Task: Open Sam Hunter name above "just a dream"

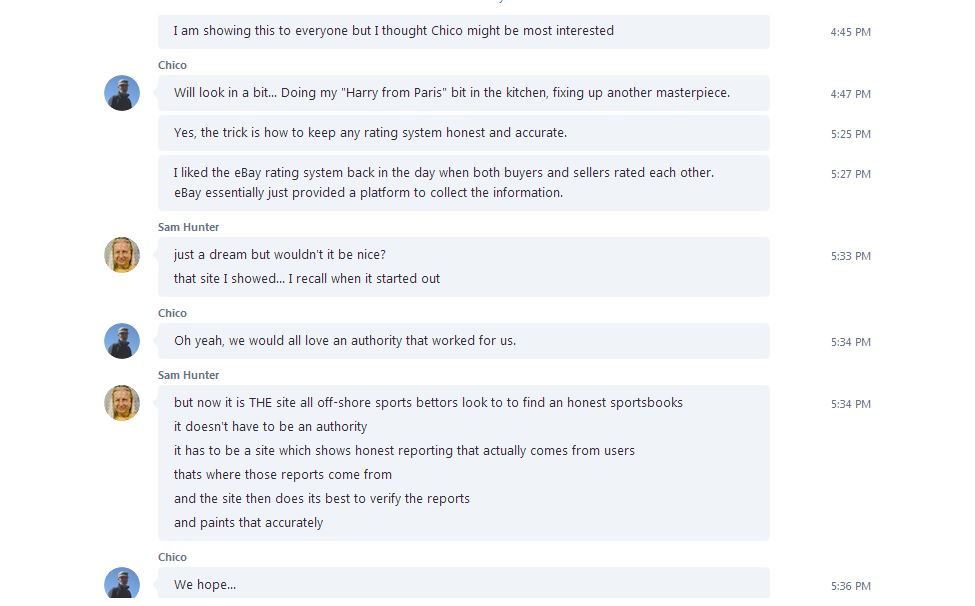Action: (188, 227)
